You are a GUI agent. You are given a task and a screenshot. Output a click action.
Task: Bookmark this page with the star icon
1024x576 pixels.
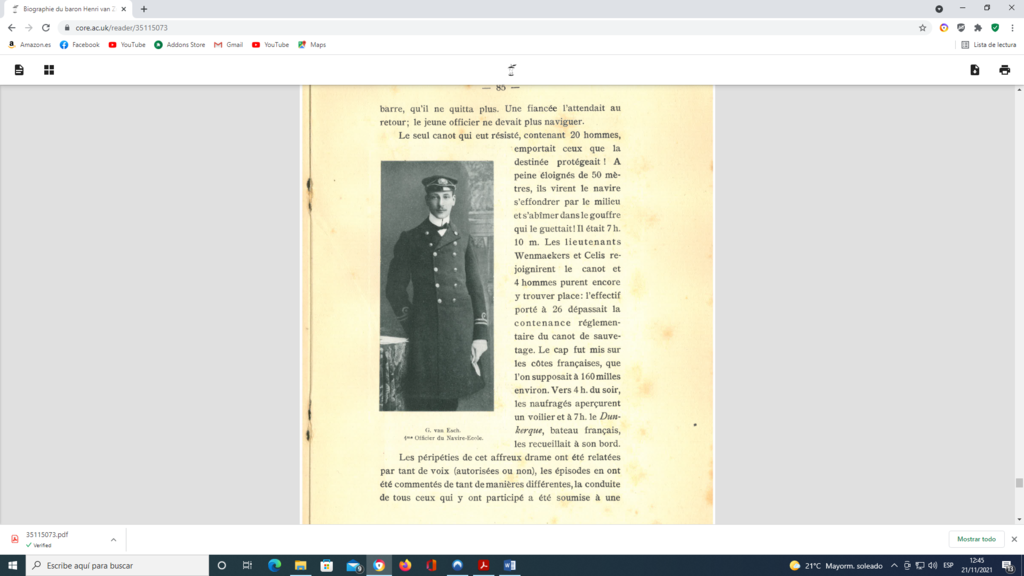point(922,27)
